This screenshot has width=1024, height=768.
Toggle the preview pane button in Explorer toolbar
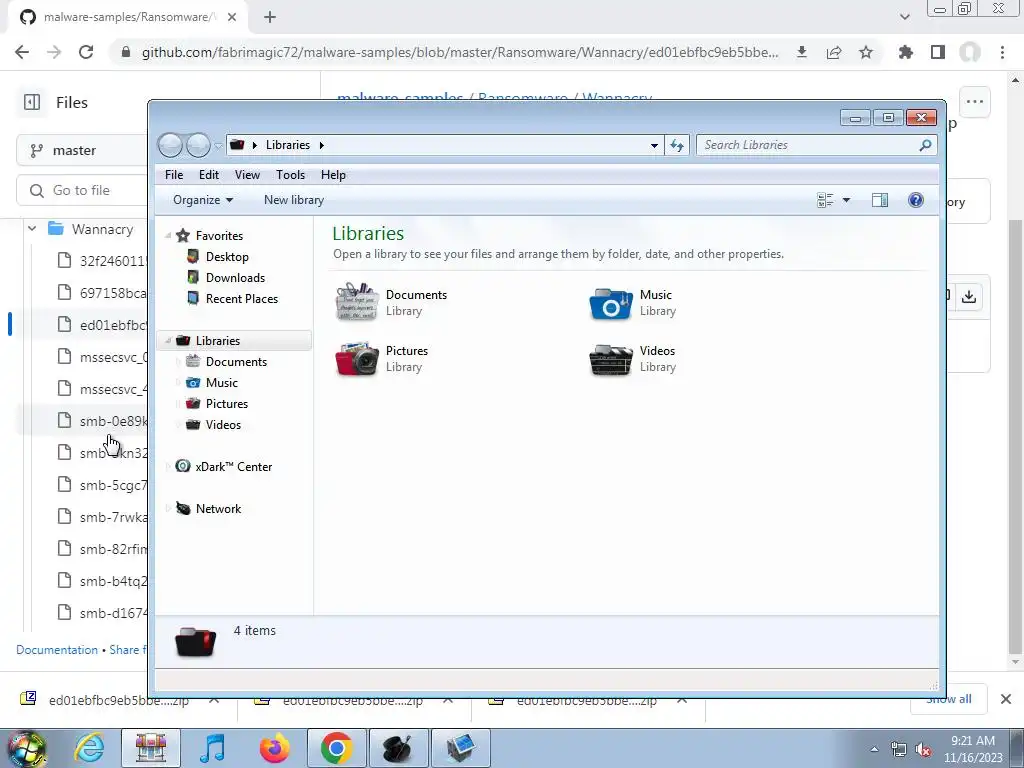pos(880,200)
